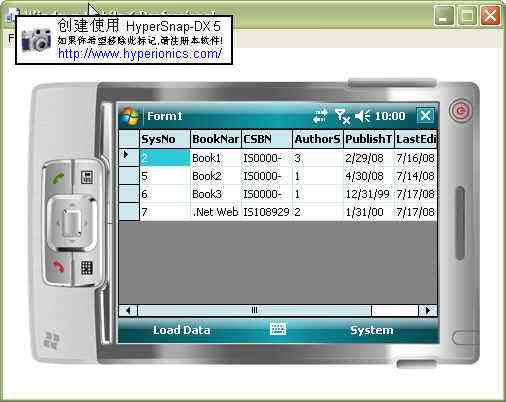Open the on-screen keyboard icon

278,329
